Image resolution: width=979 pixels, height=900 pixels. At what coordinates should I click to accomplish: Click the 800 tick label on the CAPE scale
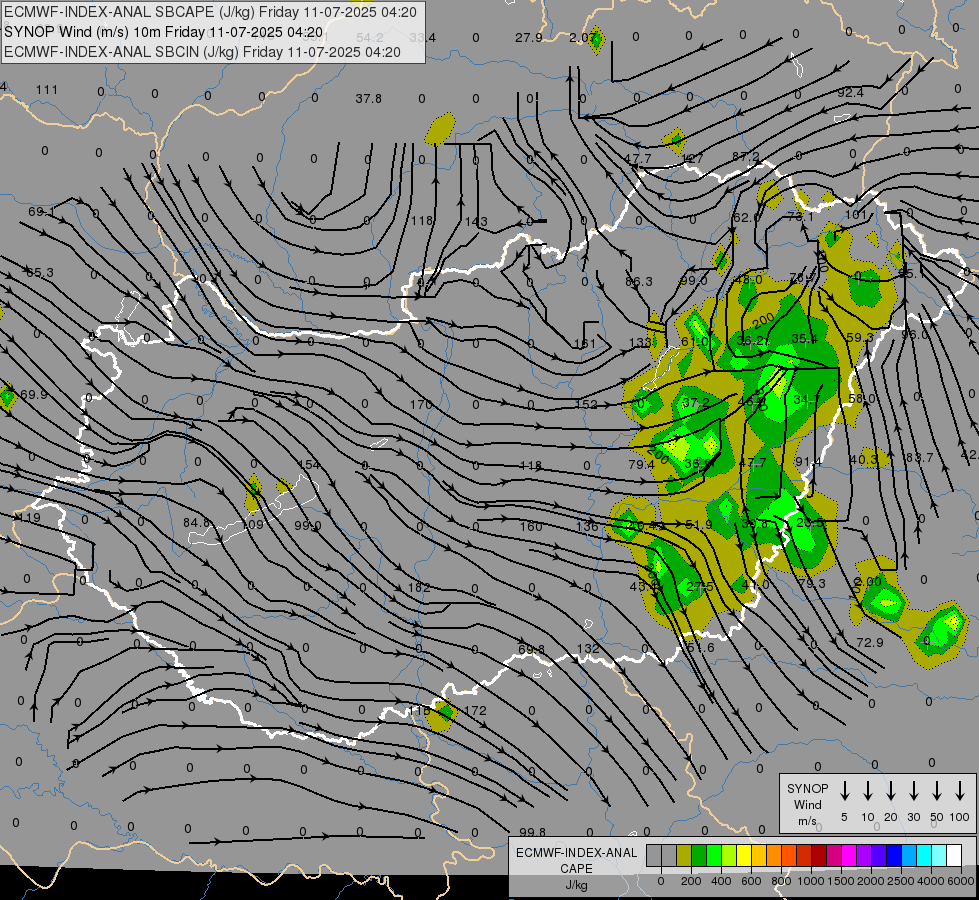click(x=781, y=881)
